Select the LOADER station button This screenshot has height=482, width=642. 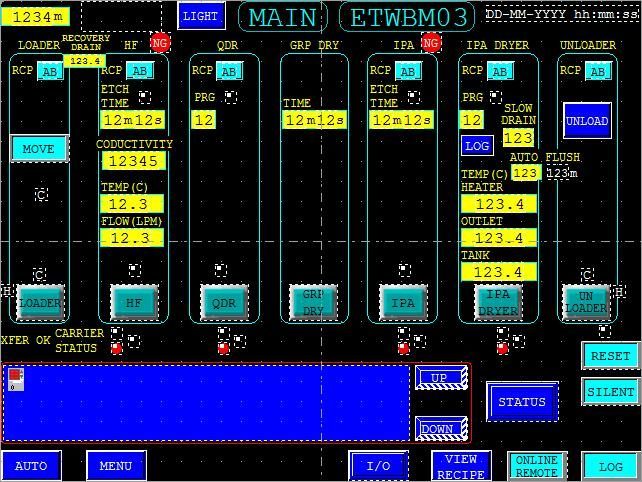(40, 303)
